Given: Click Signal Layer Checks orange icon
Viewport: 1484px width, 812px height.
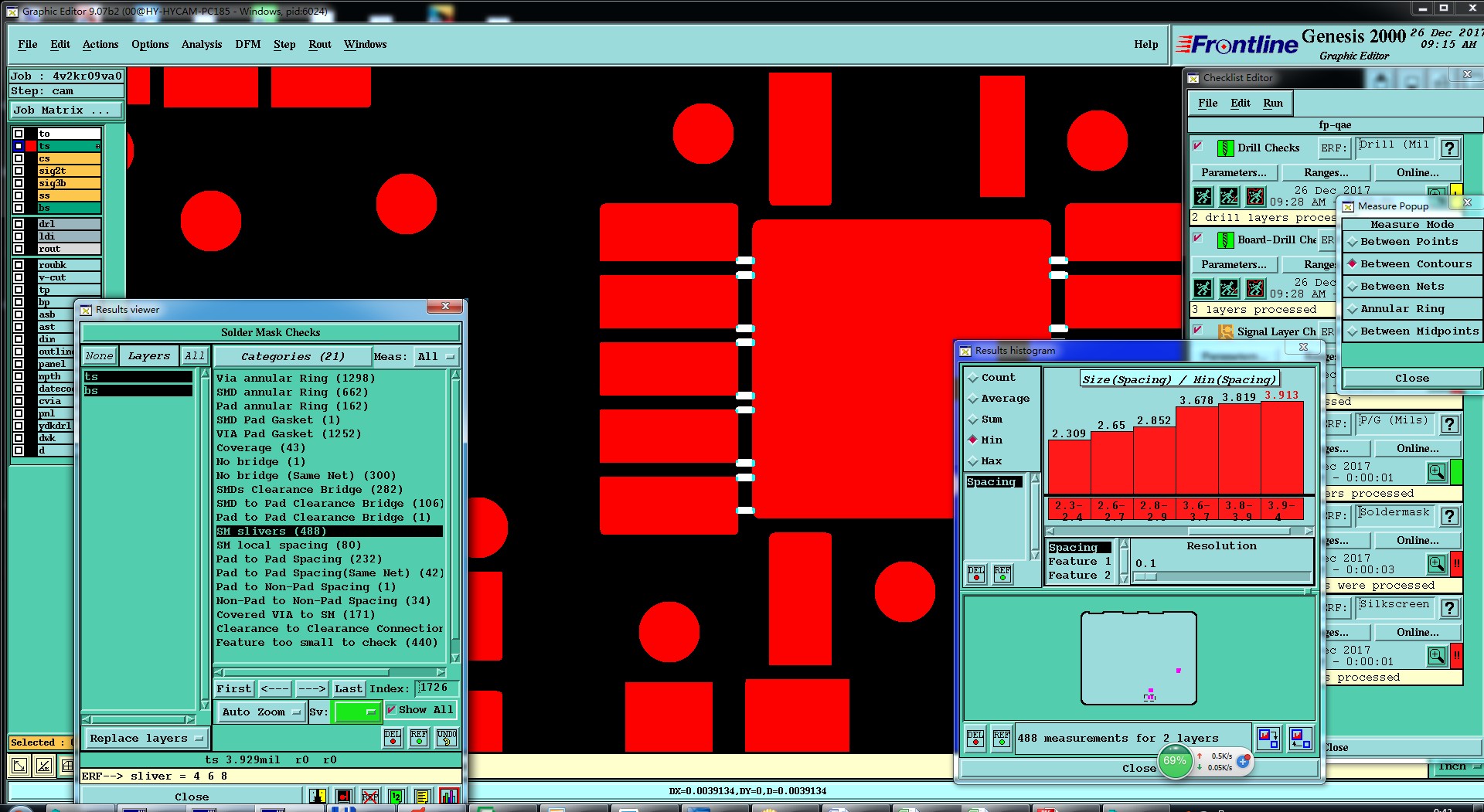Looking at the screenshot, I should (x=1226, y=331).
